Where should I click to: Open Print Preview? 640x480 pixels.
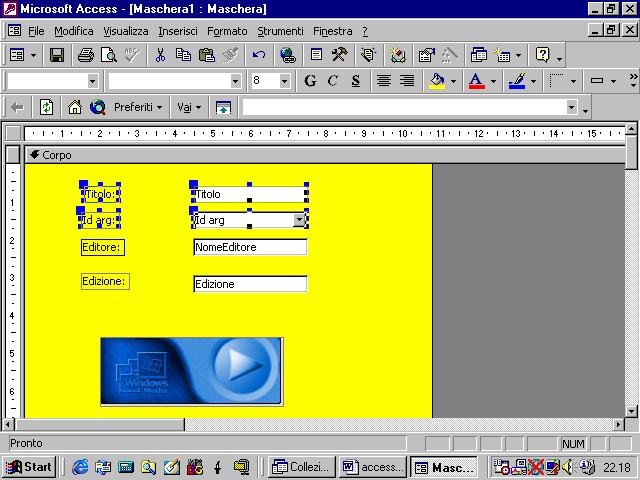(109, 55)
